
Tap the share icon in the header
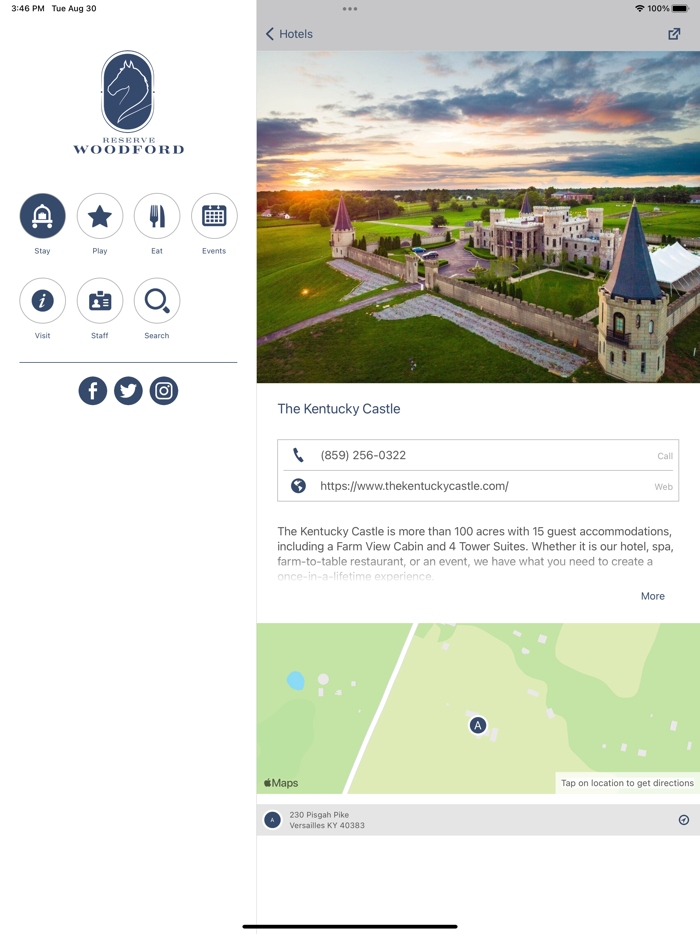click(x=674, y=34)
